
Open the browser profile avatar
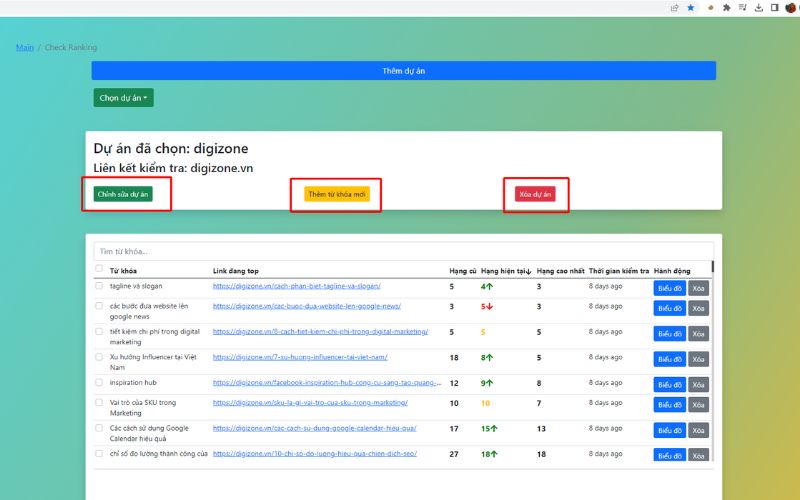[791, 8]
